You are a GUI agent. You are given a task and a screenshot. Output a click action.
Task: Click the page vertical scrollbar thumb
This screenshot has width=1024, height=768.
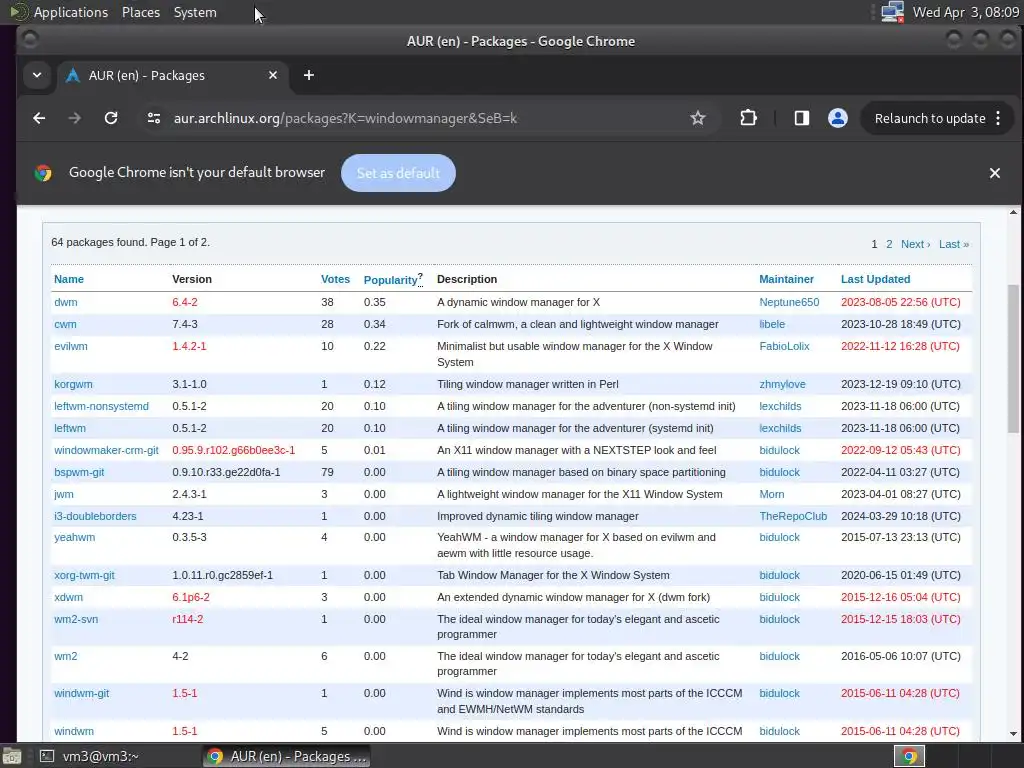pos(1013,359)
